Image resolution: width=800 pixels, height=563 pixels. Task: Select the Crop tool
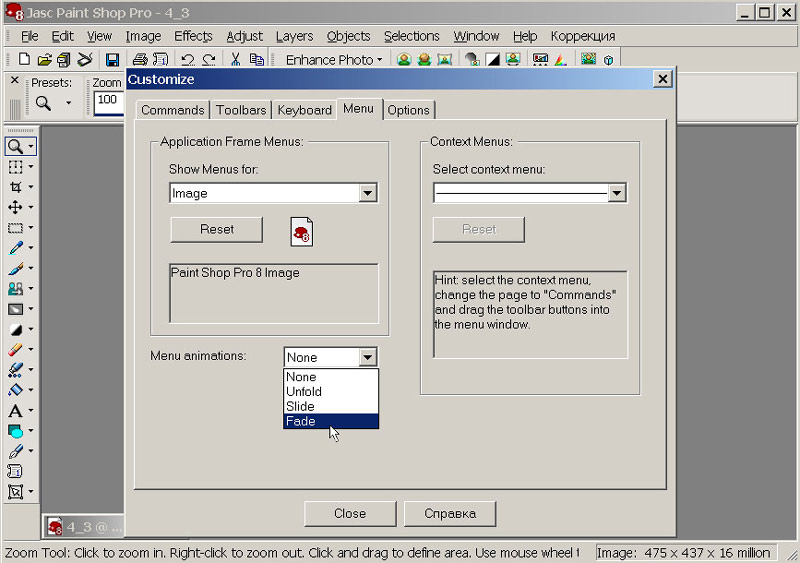click(x=15, y=187)
